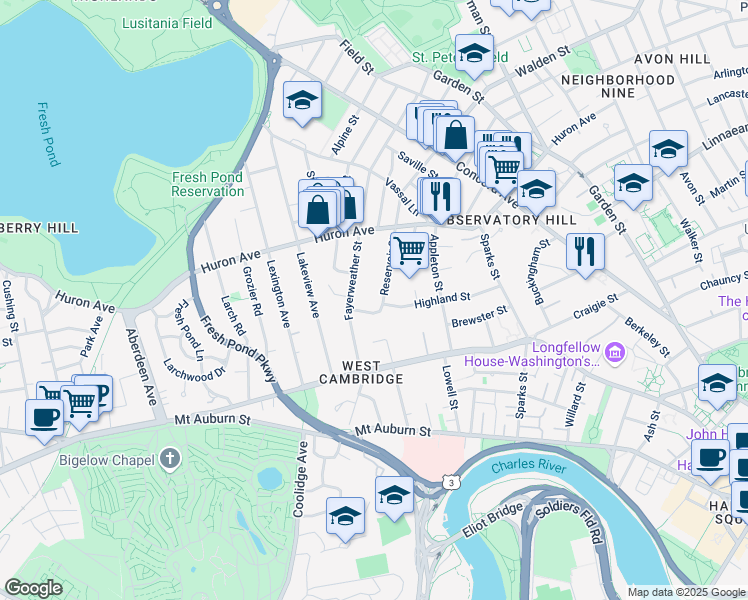Screen dimensions: 748x600
Task: Click the restaurant marker near Vassal Ln
Action: click(x=437, y=196)
